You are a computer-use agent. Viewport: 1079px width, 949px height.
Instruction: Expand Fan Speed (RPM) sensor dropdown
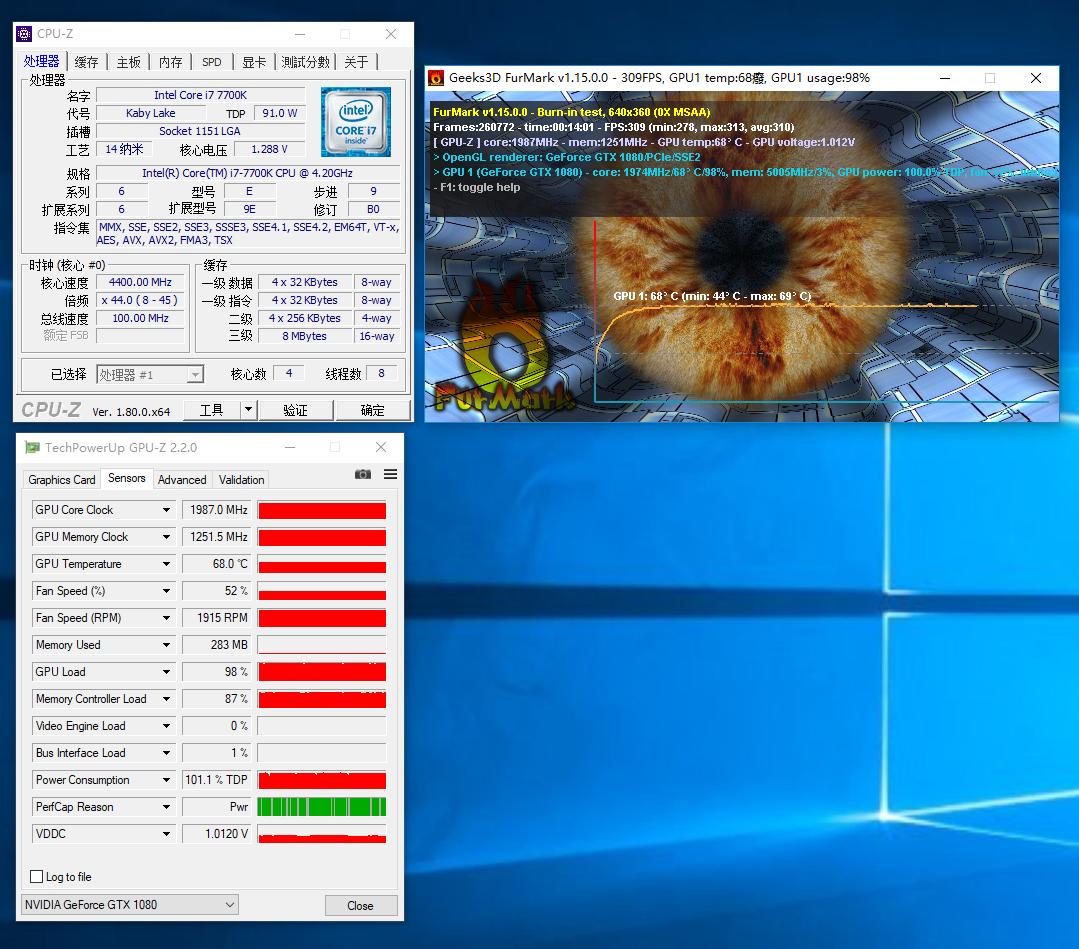click(x=166, y=618)
